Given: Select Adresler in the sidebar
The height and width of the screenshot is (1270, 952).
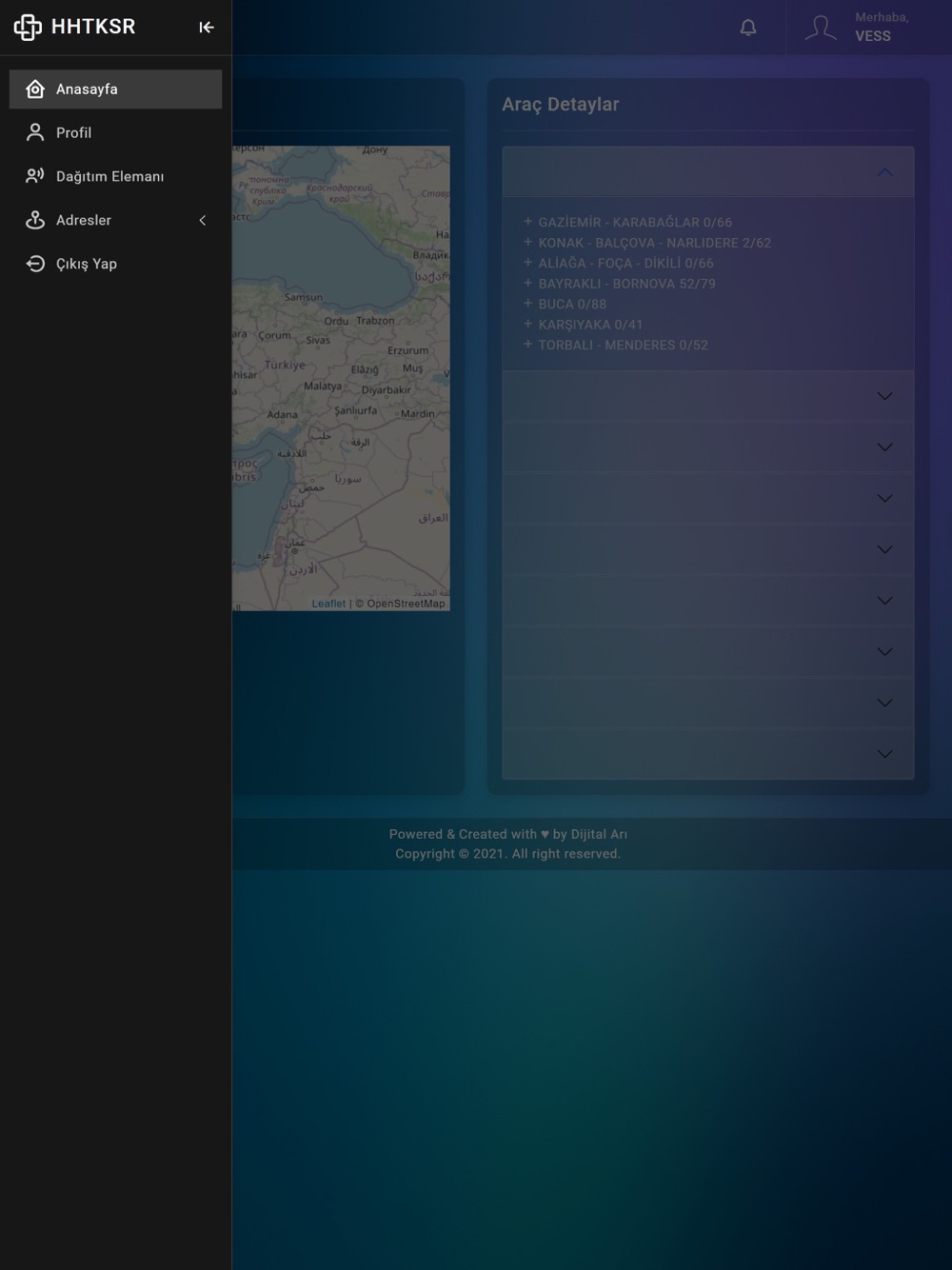Looking at the screenshot, I should point(84,220).
